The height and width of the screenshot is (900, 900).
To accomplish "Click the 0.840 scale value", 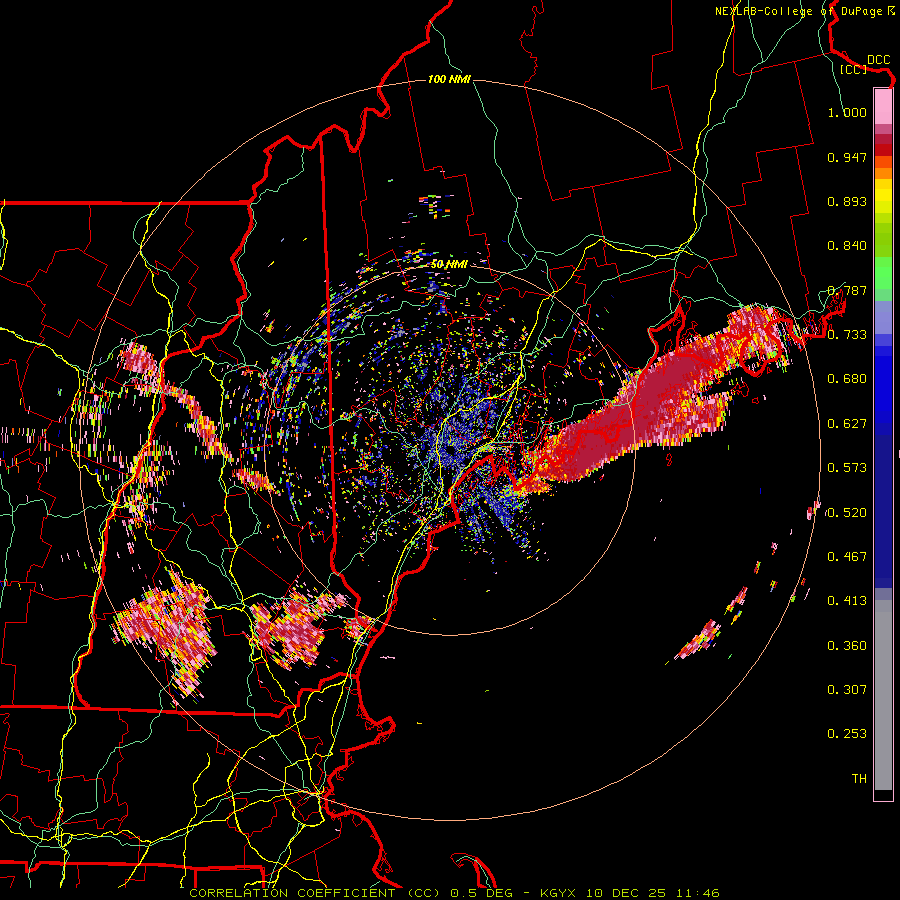I will 847,246.
